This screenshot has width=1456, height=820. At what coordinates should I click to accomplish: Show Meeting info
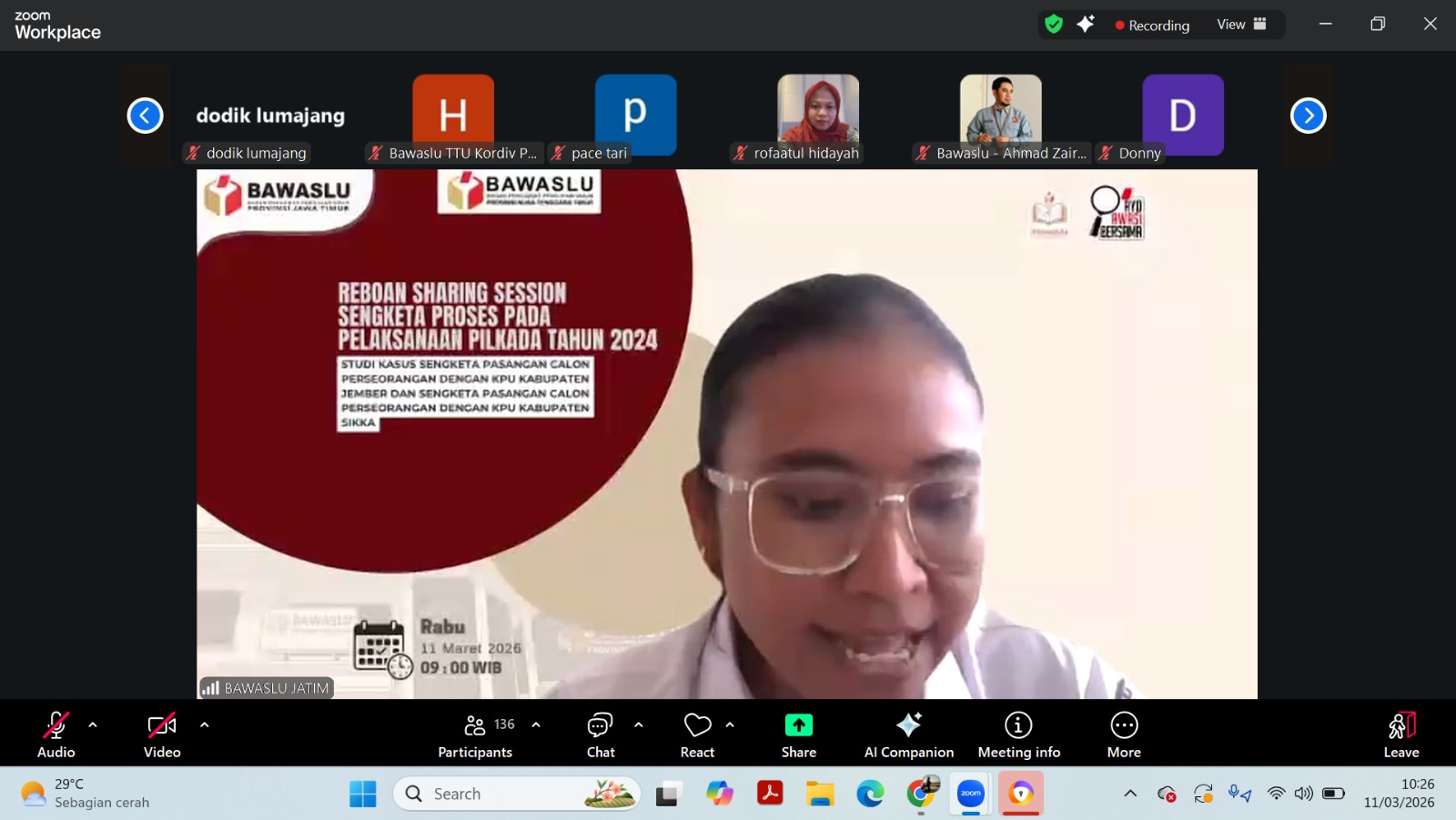pyautogui.click(x=1018, y=734)
